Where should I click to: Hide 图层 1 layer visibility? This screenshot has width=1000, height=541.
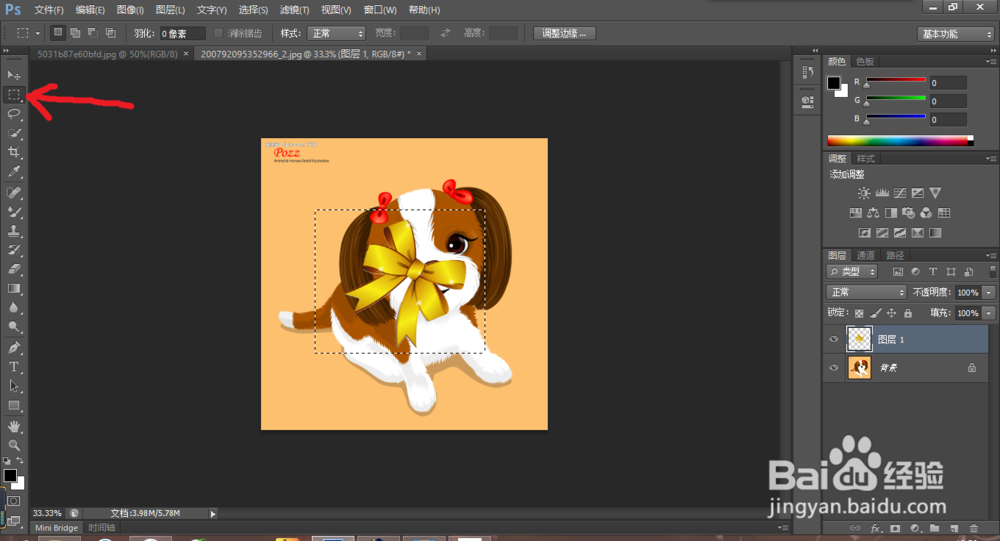(x=834, y=339)
